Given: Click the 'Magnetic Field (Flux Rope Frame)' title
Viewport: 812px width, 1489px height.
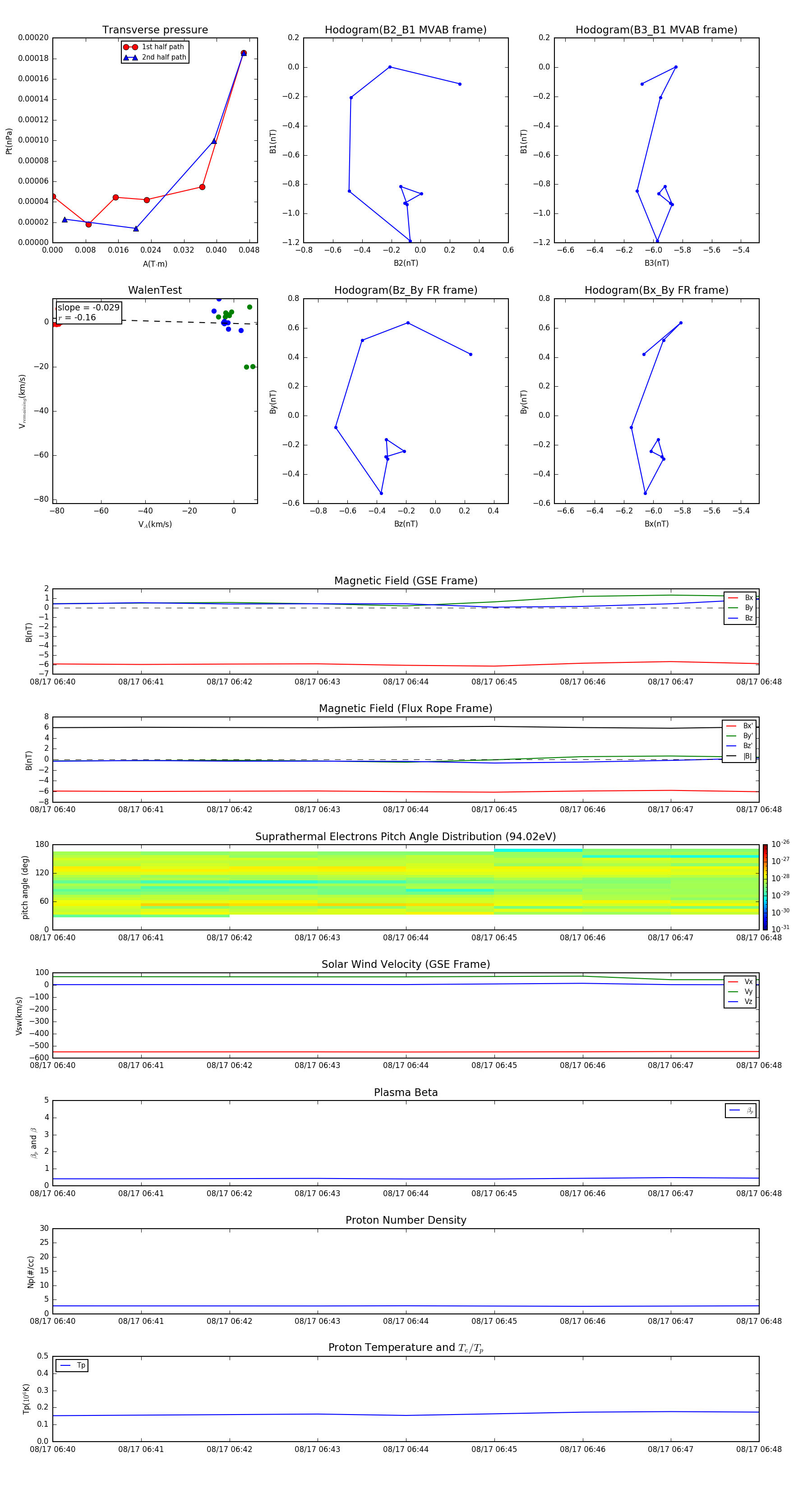Looking at the screenshot, I should tap(406, 709).
